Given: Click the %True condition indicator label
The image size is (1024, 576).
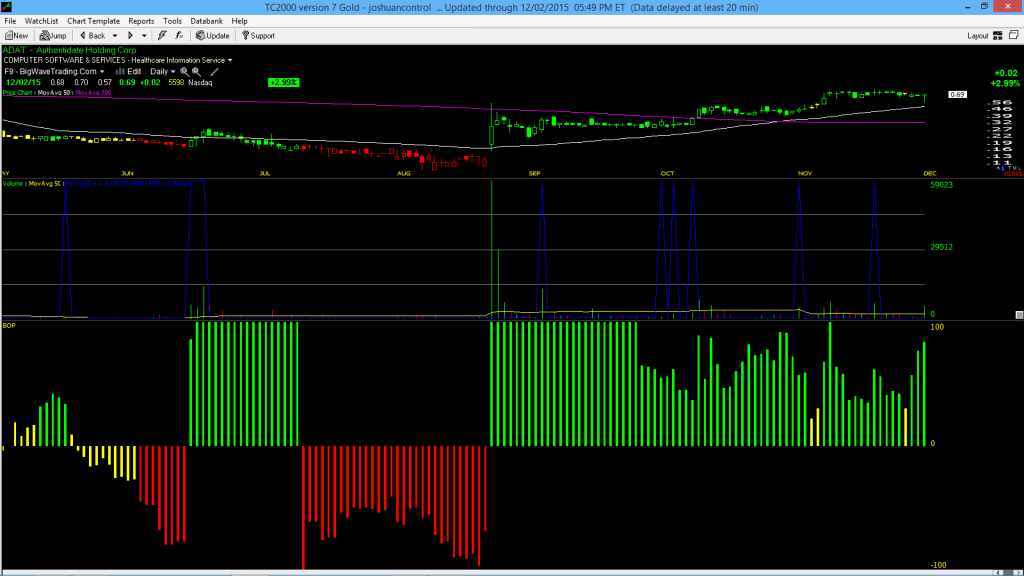Looking at the screenshot, I should click(127, 184).
